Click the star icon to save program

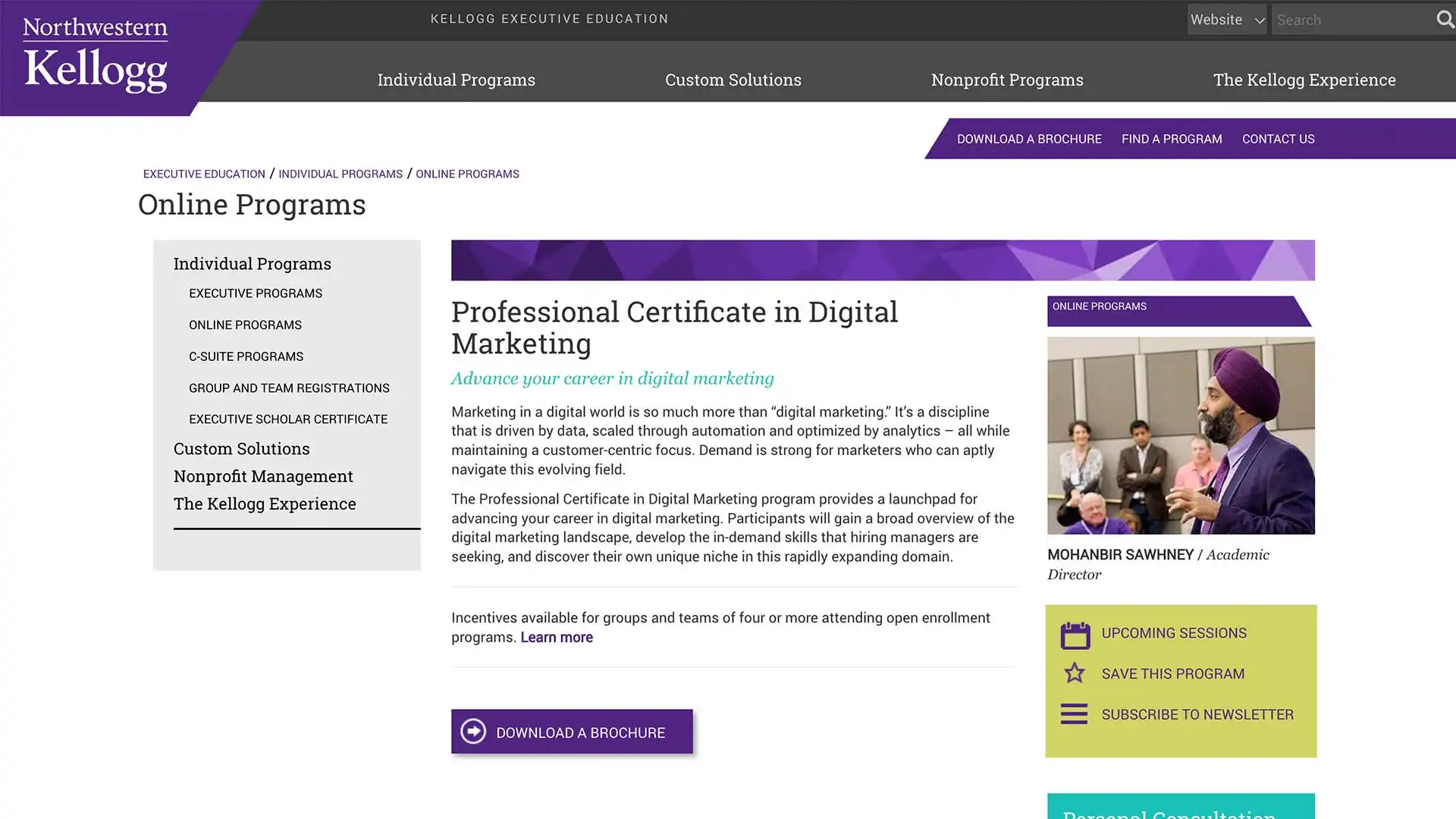pos(1074,673)
